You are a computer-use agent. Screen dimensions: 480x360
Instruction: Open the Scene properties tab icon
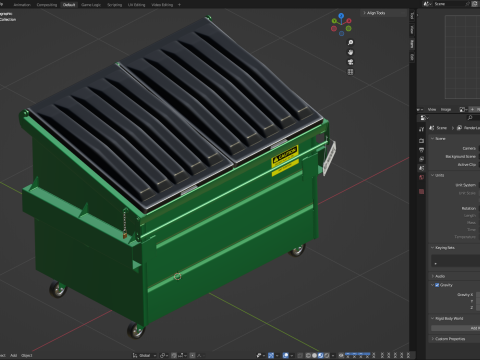(422, 168)
